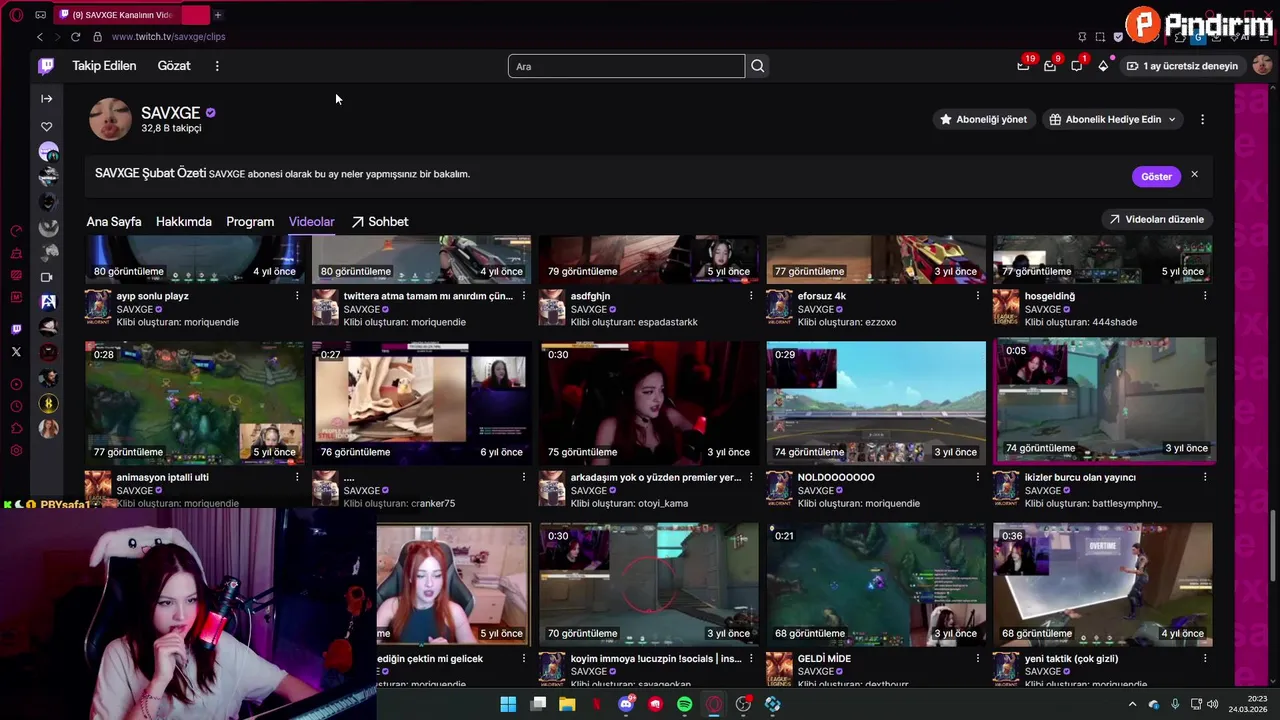
Task: Switch to Hakkımda tab
Action: tap(184, 222)
